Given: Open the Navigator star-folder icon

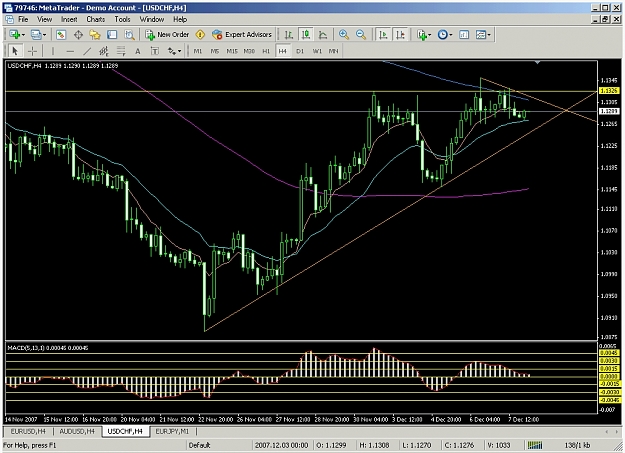Looking at the screenshot, I should [x=95, y=35].
